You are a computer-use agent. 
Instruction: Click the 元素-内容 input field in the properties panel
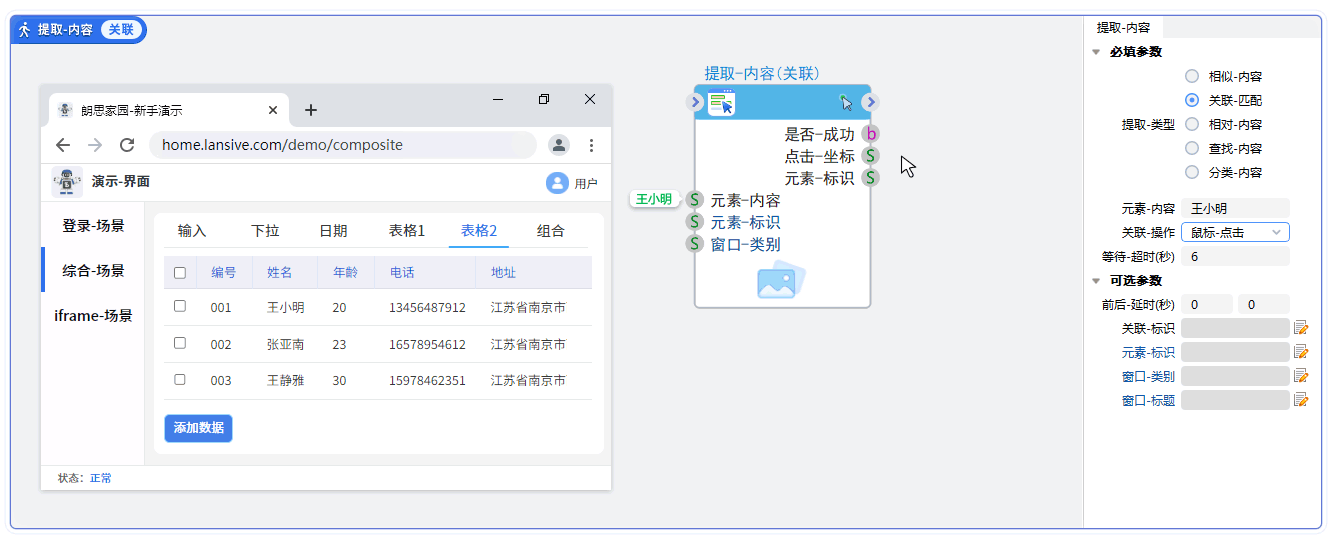pyautogui.click(x=1235, y=208)
